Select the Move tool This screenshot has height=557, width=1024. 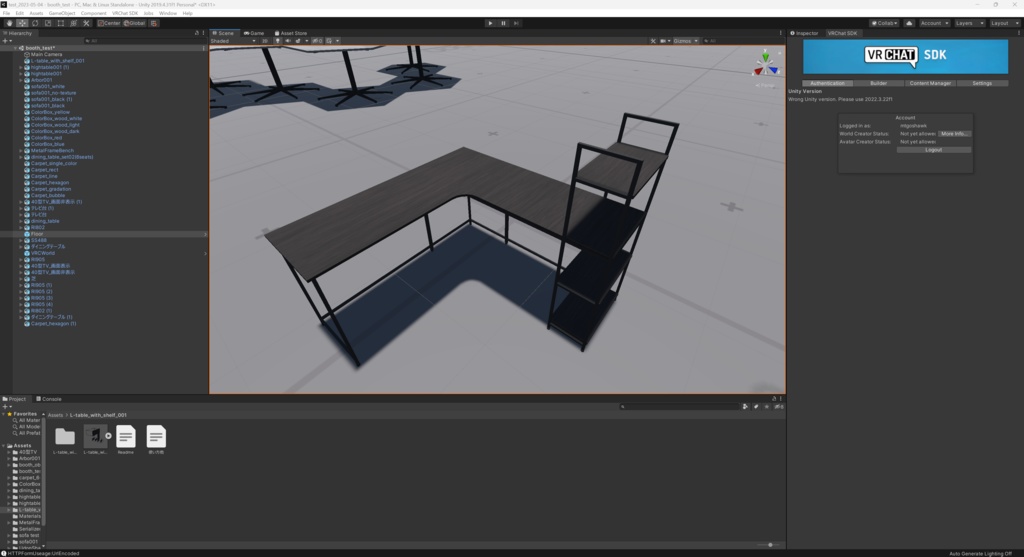pyautogui.click(x=22, y=23)
